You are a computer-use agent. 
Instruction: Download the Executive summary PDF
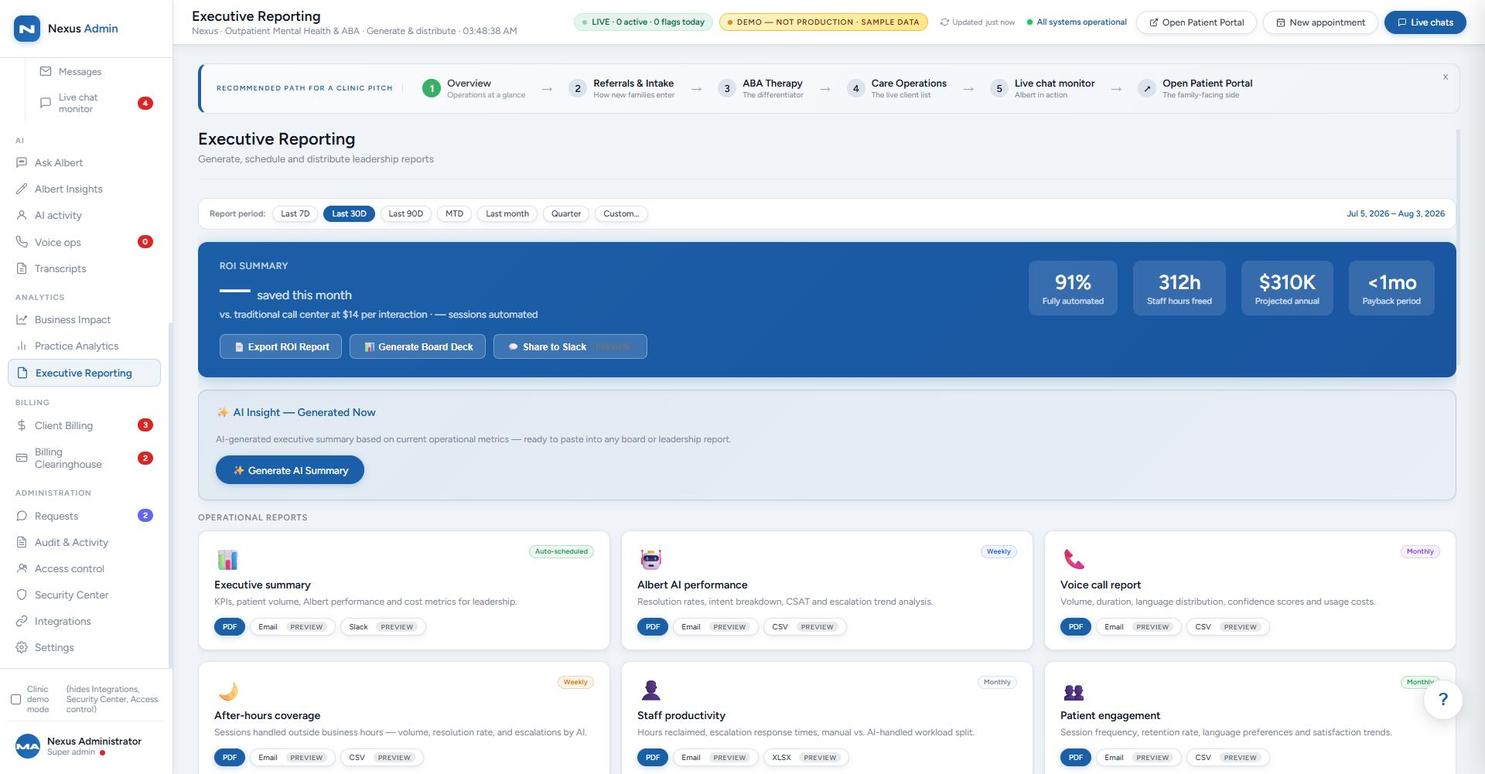[x=229, y=627]
